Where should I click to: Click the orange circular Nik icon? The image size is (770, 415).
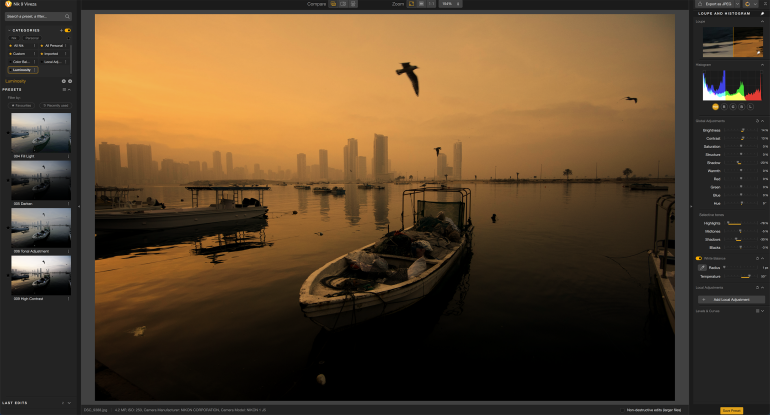click(x=747, y=4)
